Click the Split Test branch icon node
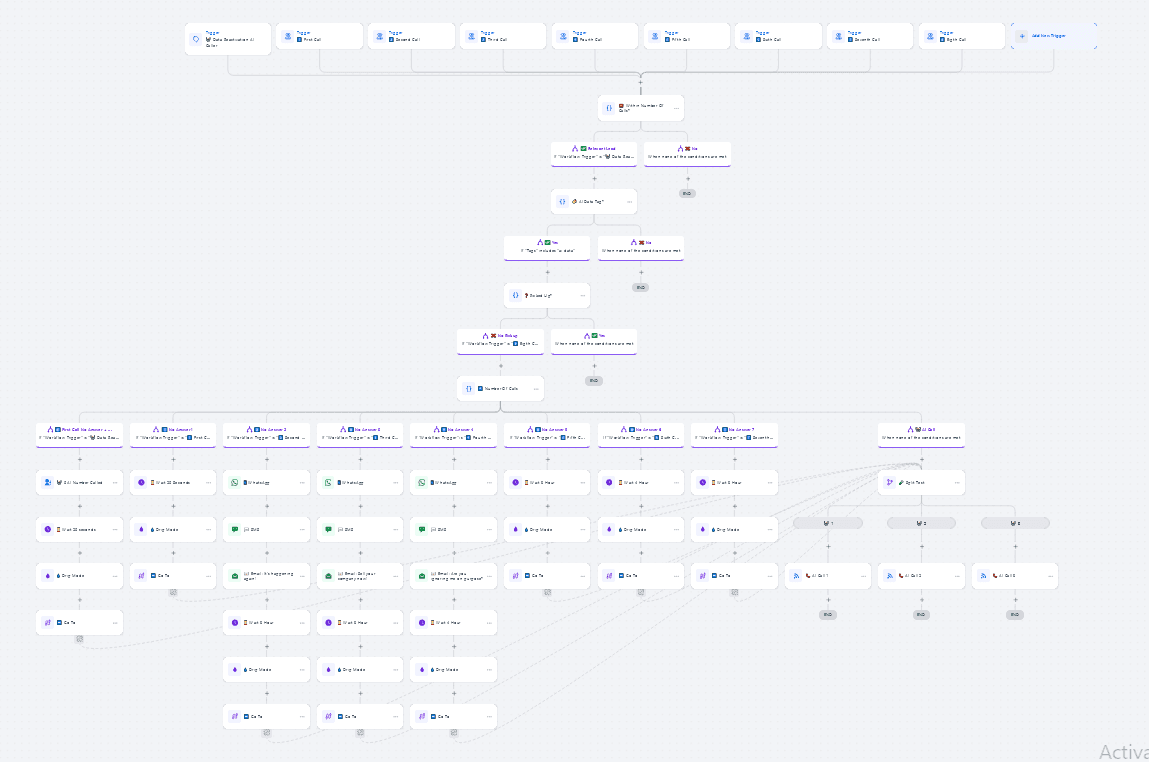Image resolution: width=1149 pixels, height=762 pixels. click(x=889, y=482)
